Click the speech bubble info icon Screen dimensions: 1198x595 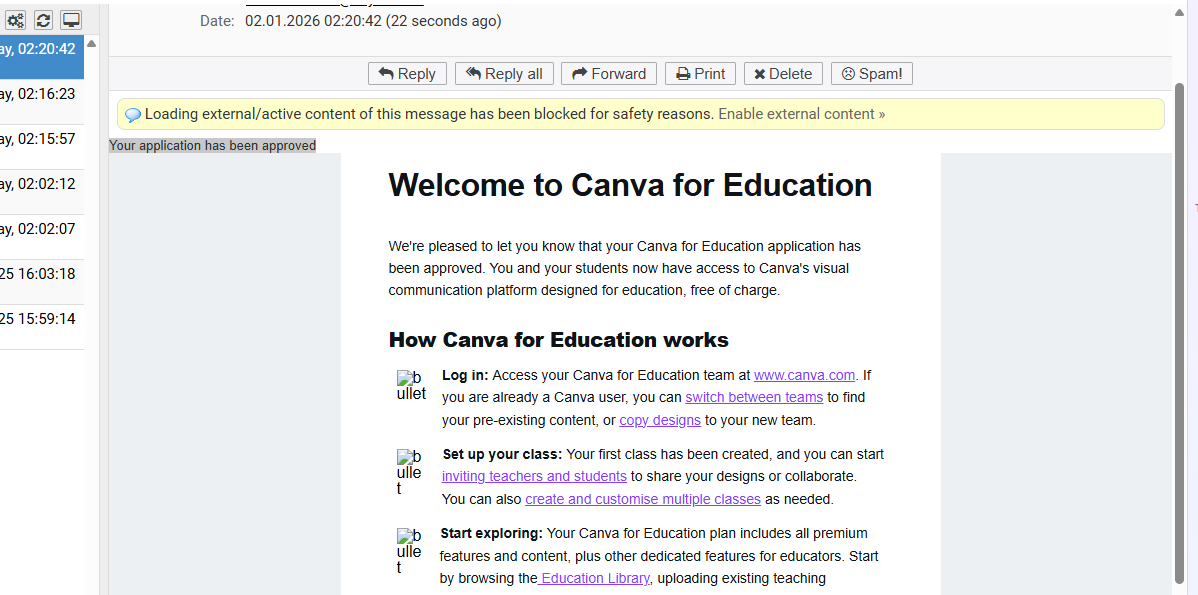132,115
